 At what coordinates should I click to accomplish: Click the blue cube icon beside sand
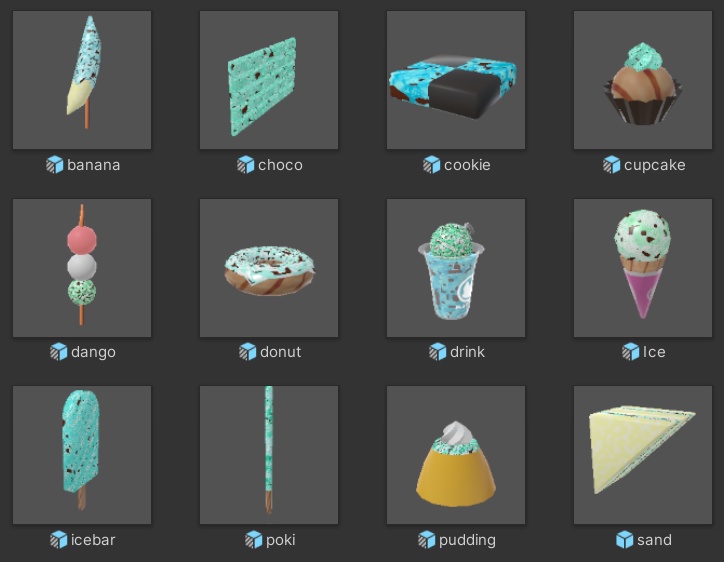point(625,539)
